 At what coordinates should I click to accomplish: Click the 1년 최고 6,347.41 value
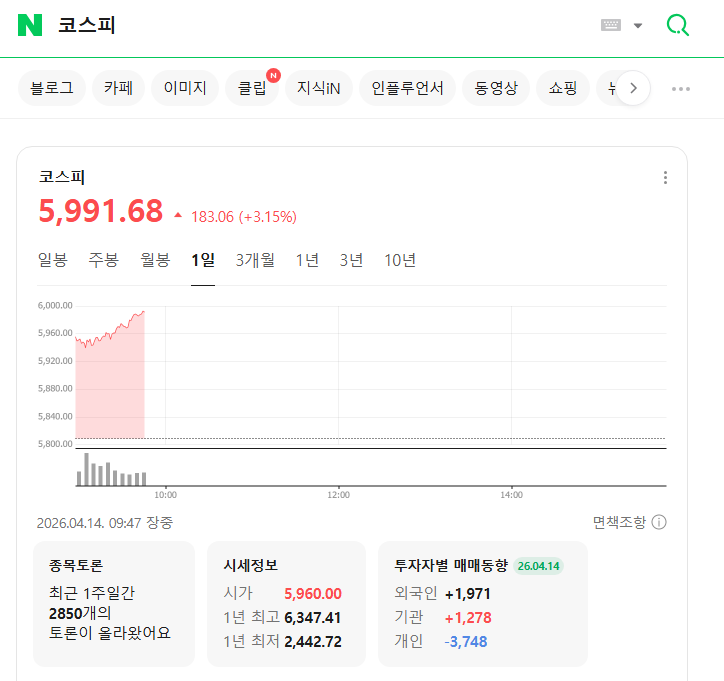click(313, 617)
